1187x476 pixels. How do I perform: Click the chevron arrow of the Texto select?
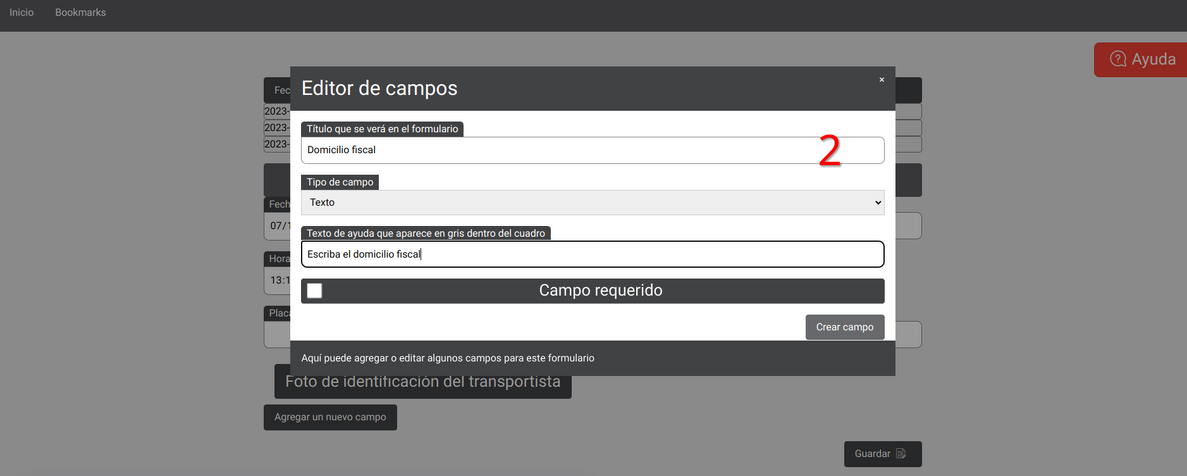point(878,203)
